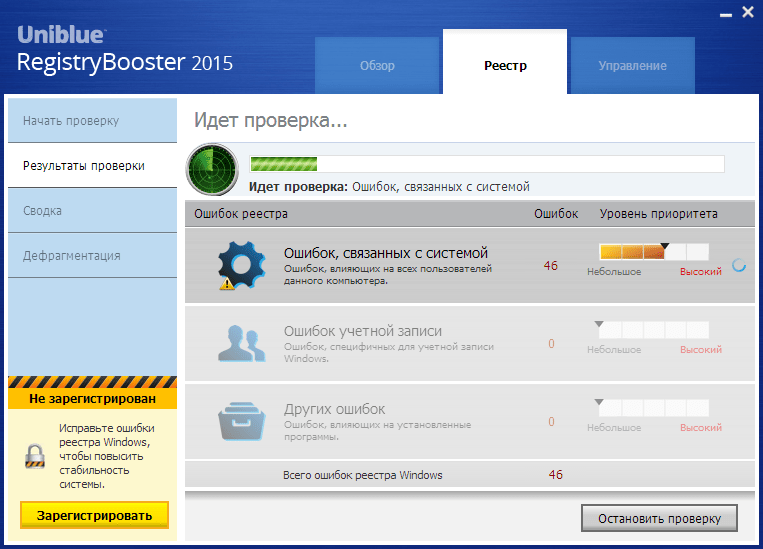Click the padlock icon in registration panel
763x549 pixels.
pos(35,456)
